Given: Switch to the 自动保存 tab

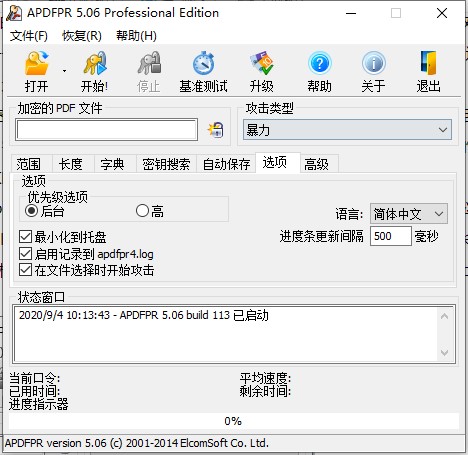Looking at the screenshot, I should 226,164.
